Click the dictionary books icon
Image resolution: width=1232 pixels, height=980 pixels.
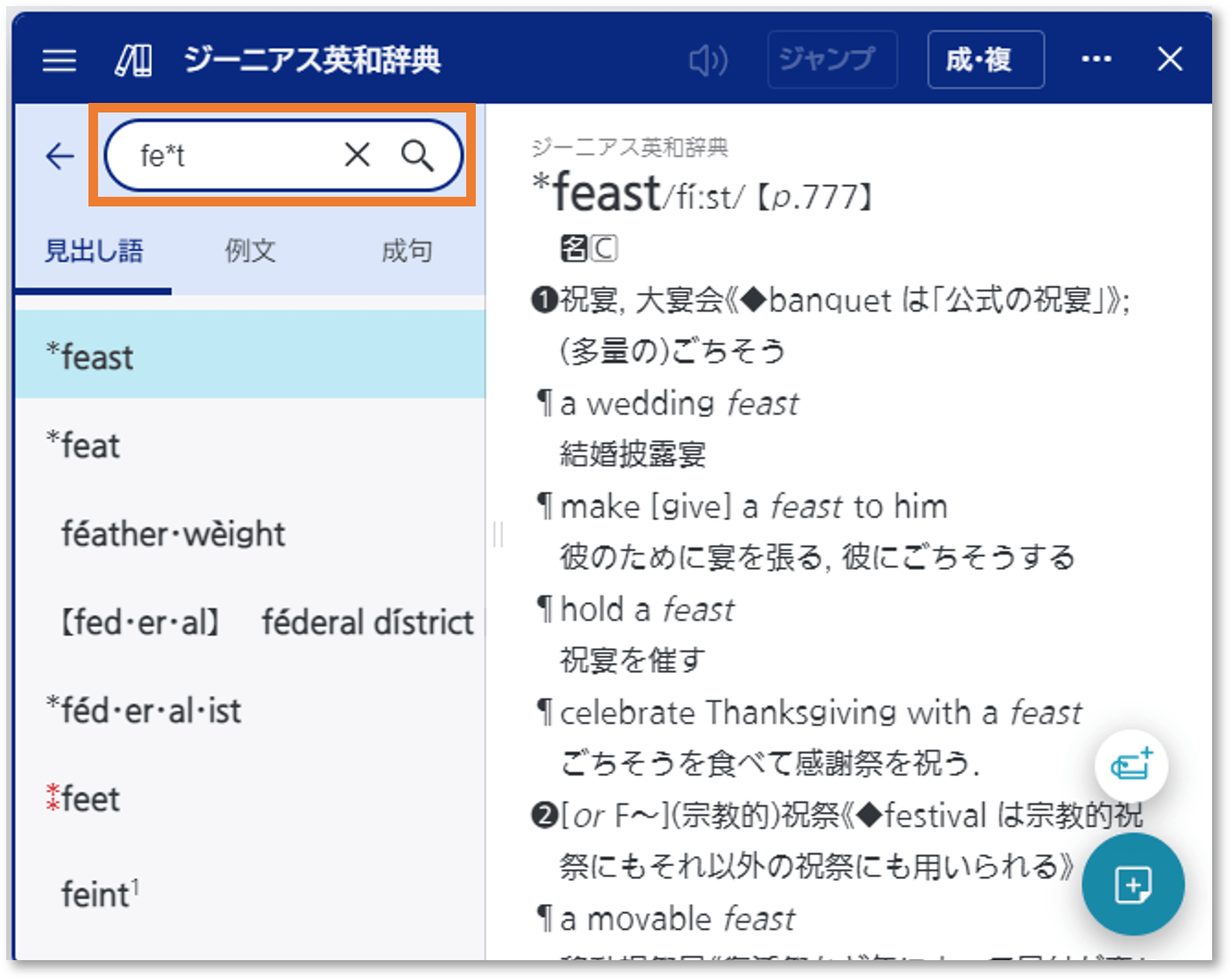point(134,60)
